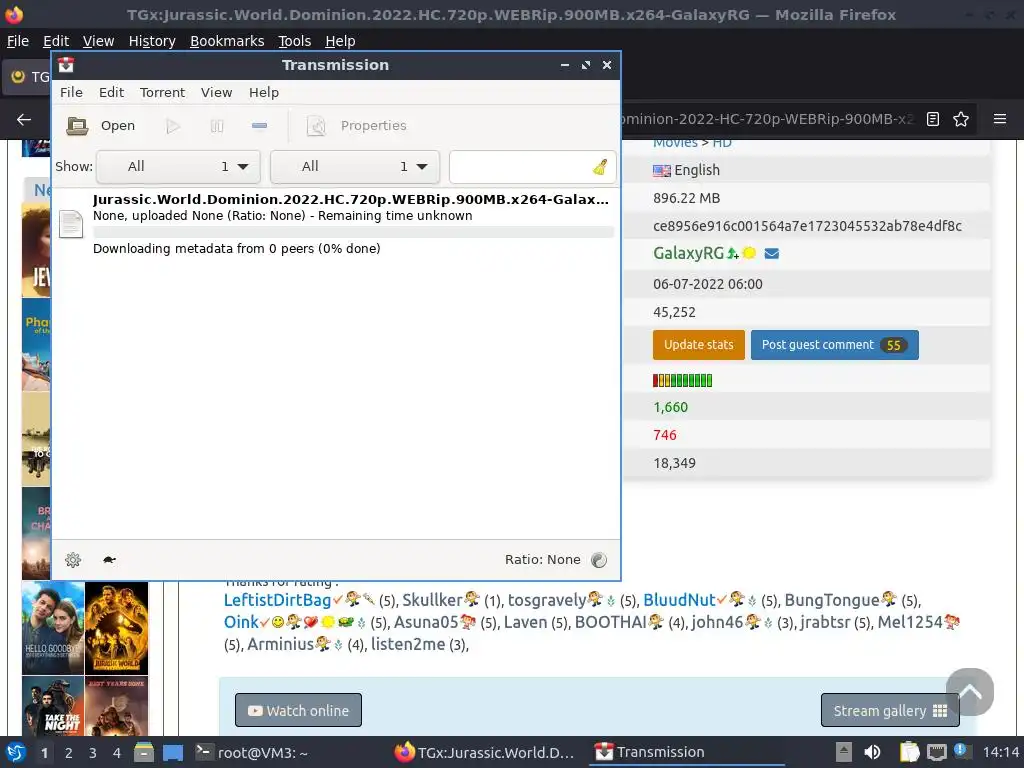The width and height of the screenshot is (1024, 768).
Task: Open Firefox hamburger application menu
Action: (x=1000, y=119)
